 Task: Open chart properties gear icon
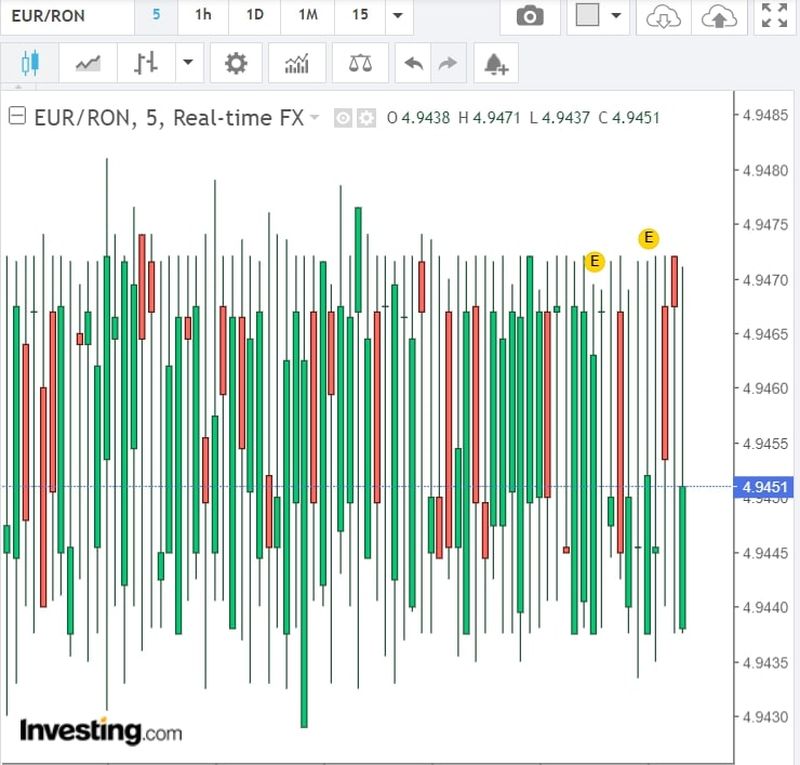click(x=236, y=64)
